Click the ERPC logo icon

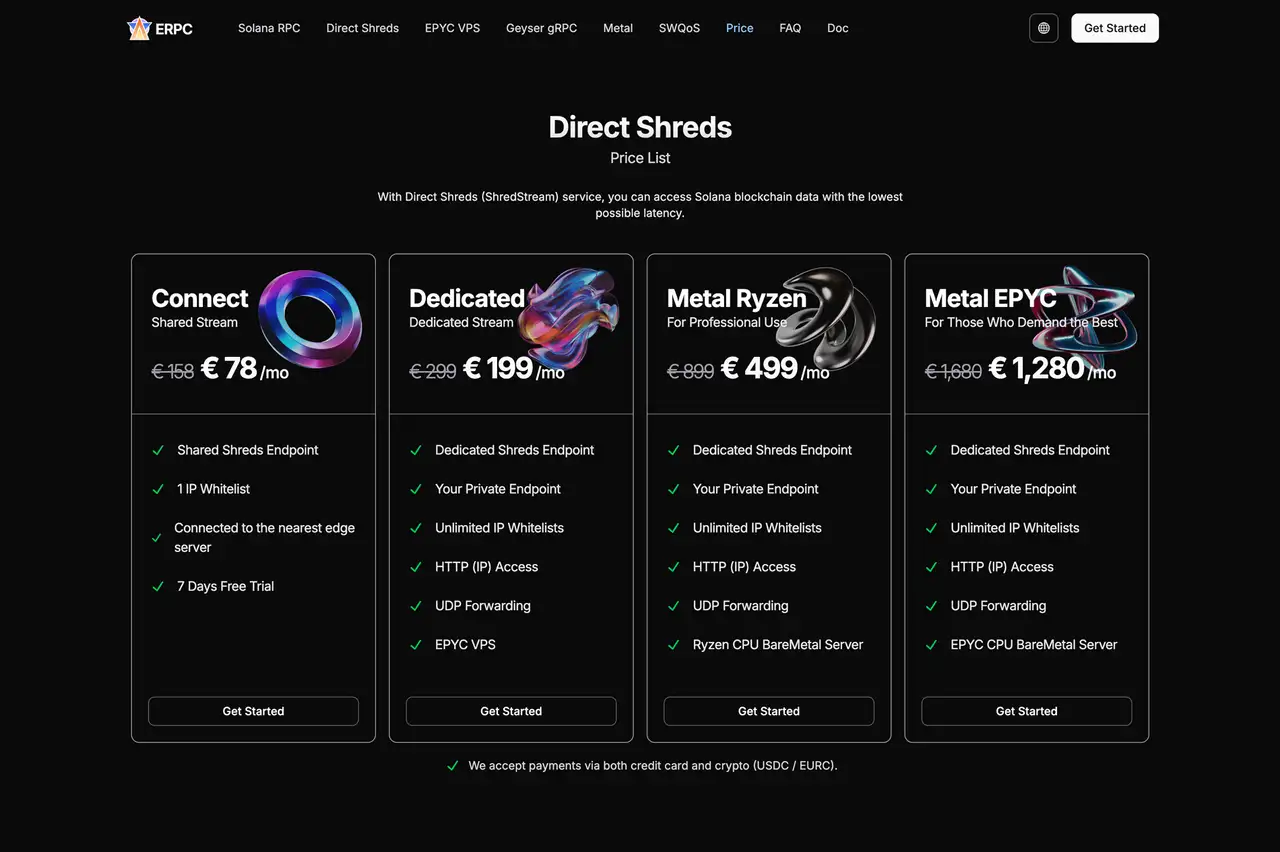139,28
